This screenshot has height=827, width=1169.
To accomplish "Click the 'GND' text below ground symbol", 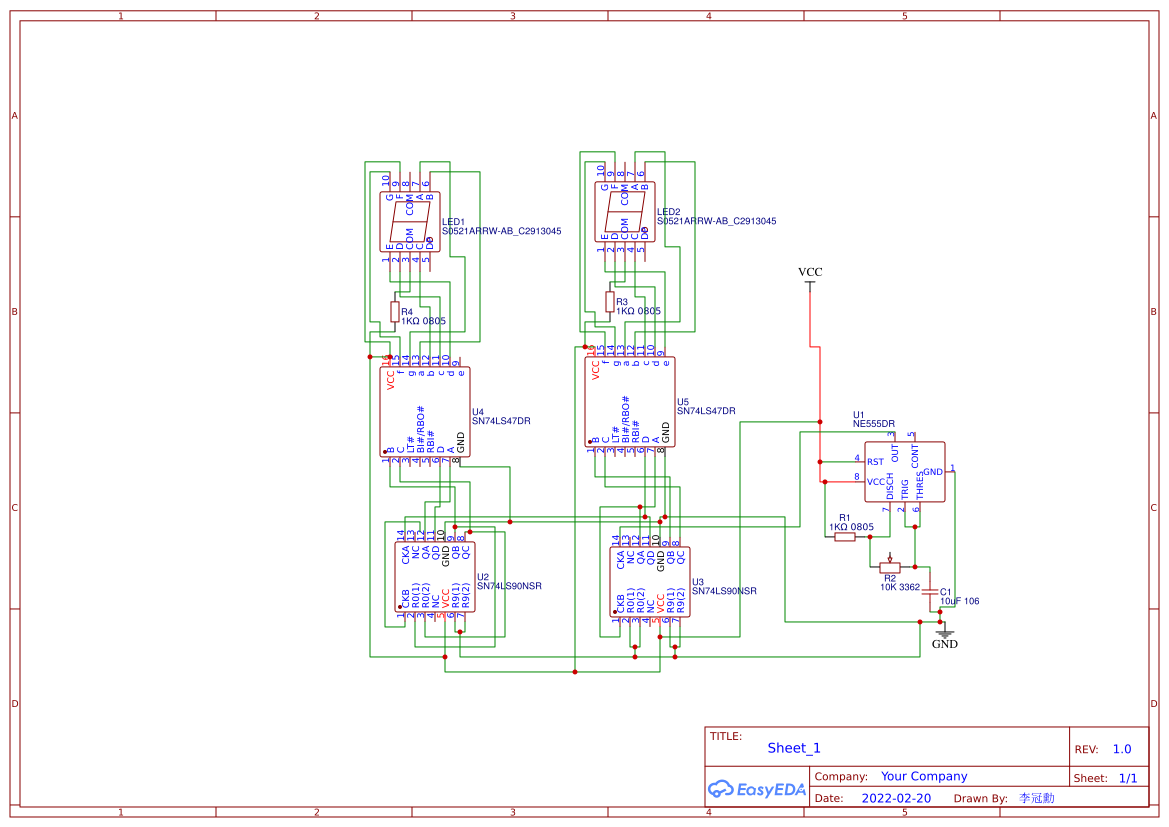I will [x=945, y=644].
